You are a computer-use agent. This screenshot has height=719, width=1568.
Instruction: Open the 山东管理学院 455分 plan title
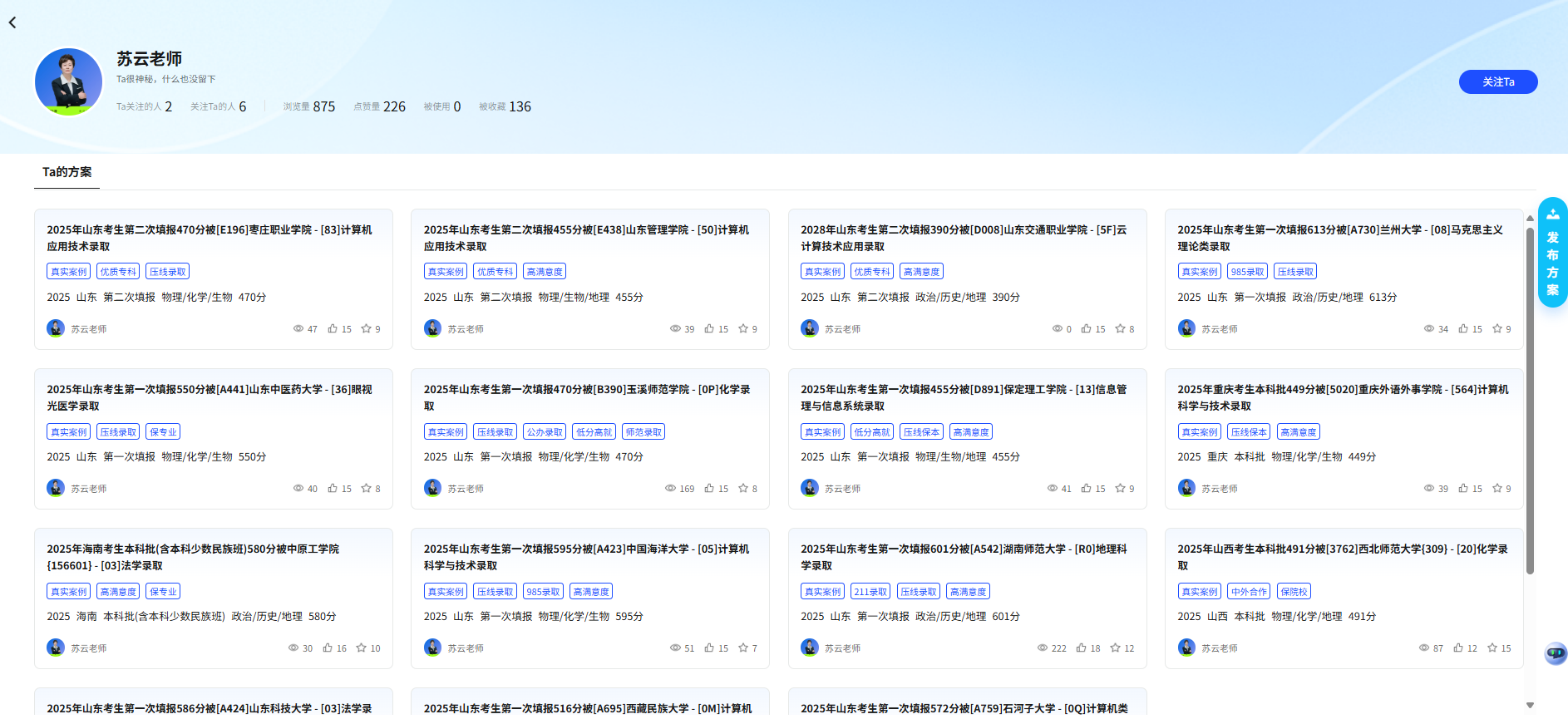[586, 238]
